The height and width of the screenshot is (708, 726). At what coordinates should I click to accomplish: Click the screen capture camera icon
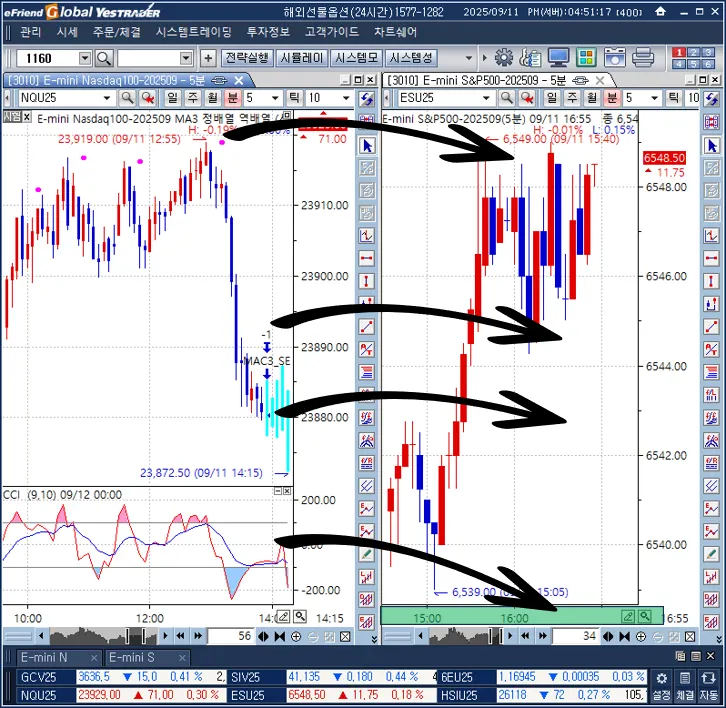tap(614, 58)
